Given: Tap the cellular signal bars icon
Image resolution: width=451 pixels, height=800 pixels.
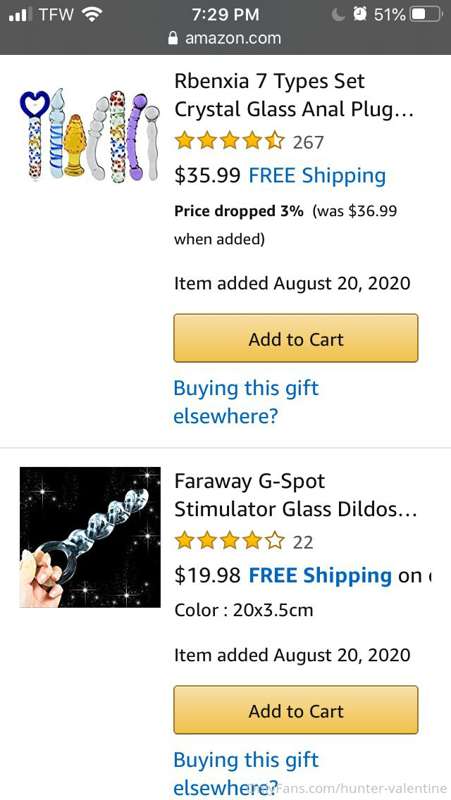Looking at the screenshot, I should click(x=20, y=14).
